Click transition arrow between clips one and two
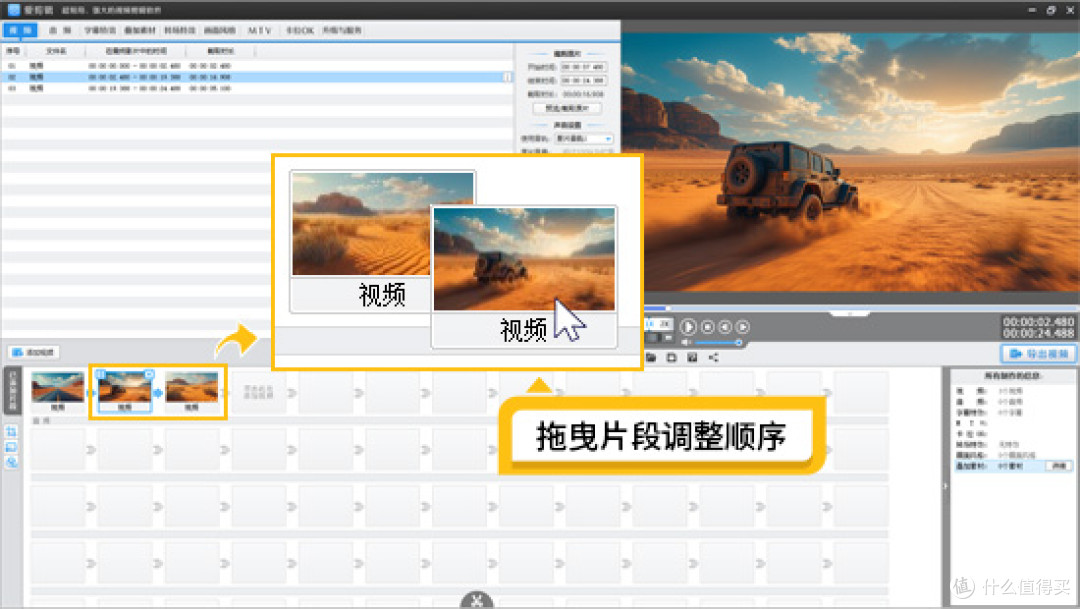1080x609 pixels. [91, 393]
